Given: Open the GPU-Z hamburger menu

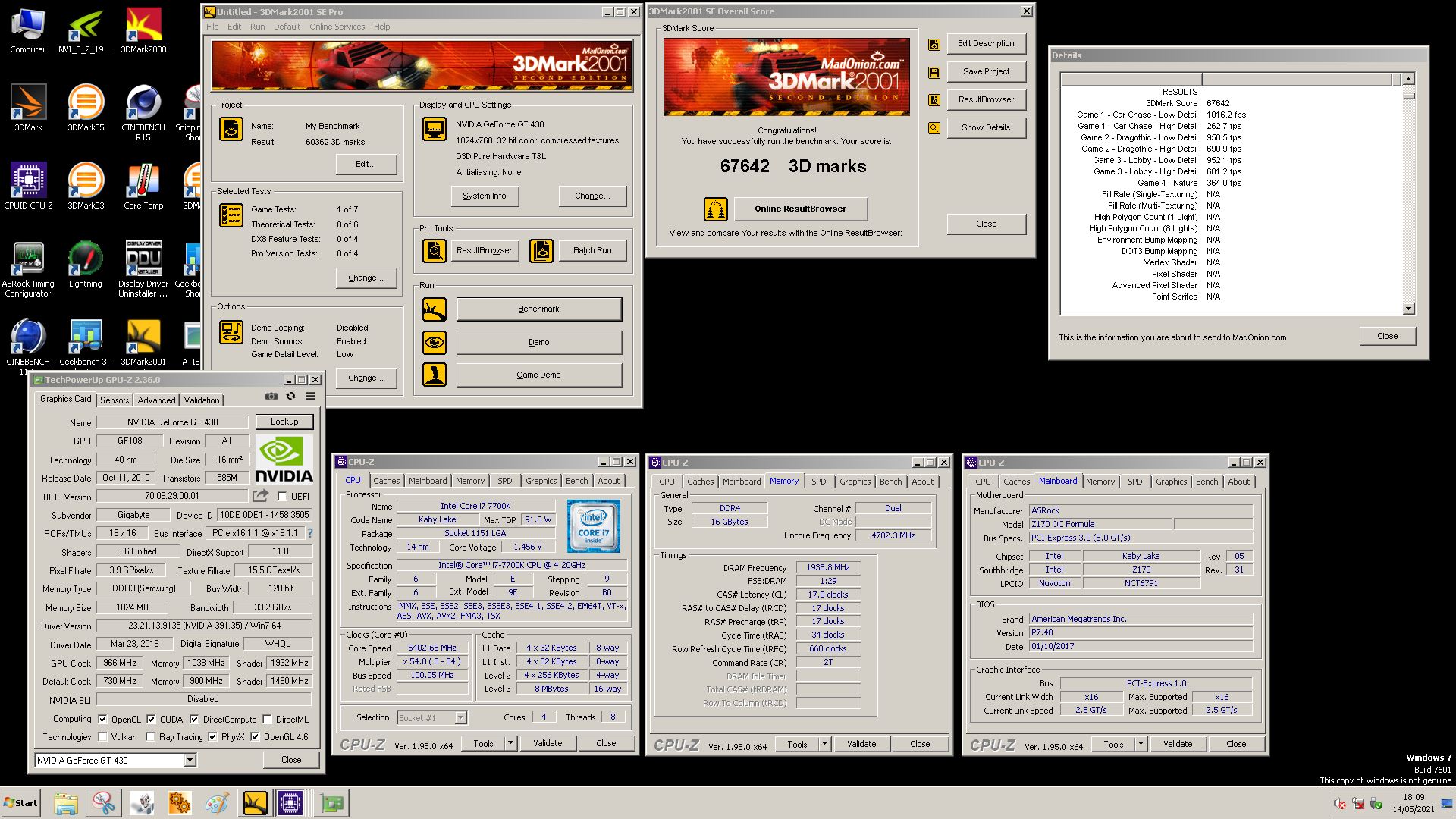Looking at the screenshot, I should [x=311, y=396].
